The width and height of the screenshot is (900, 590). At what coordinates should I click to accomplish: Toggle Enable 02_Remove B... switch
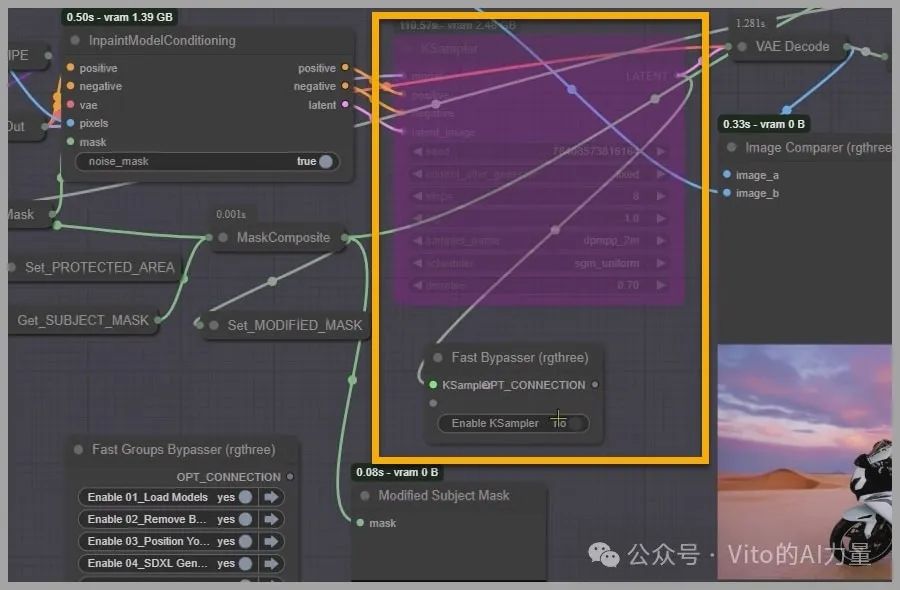pos(245,519)
